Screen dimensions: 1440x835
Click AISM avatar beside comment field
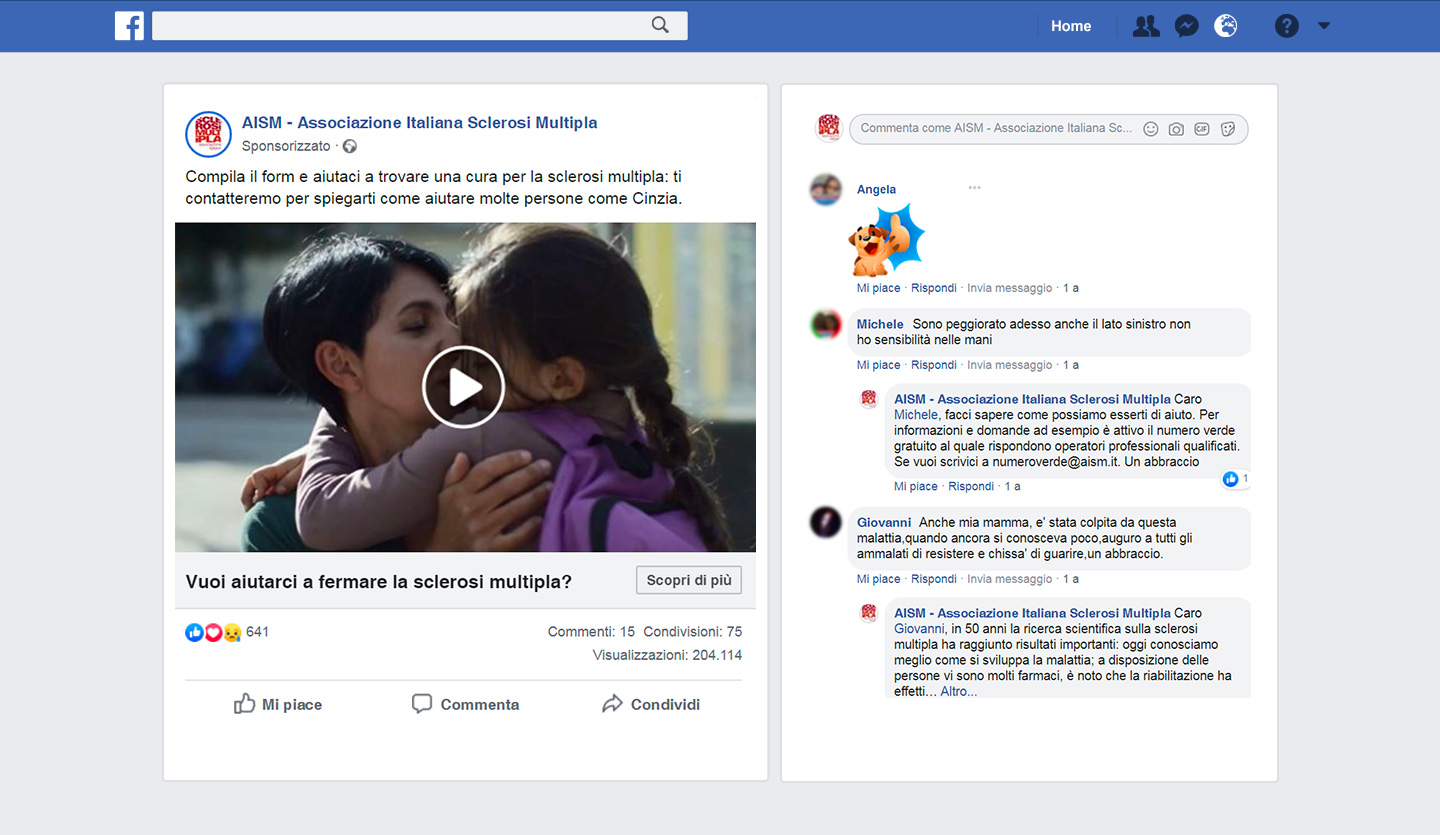point(828,128)
